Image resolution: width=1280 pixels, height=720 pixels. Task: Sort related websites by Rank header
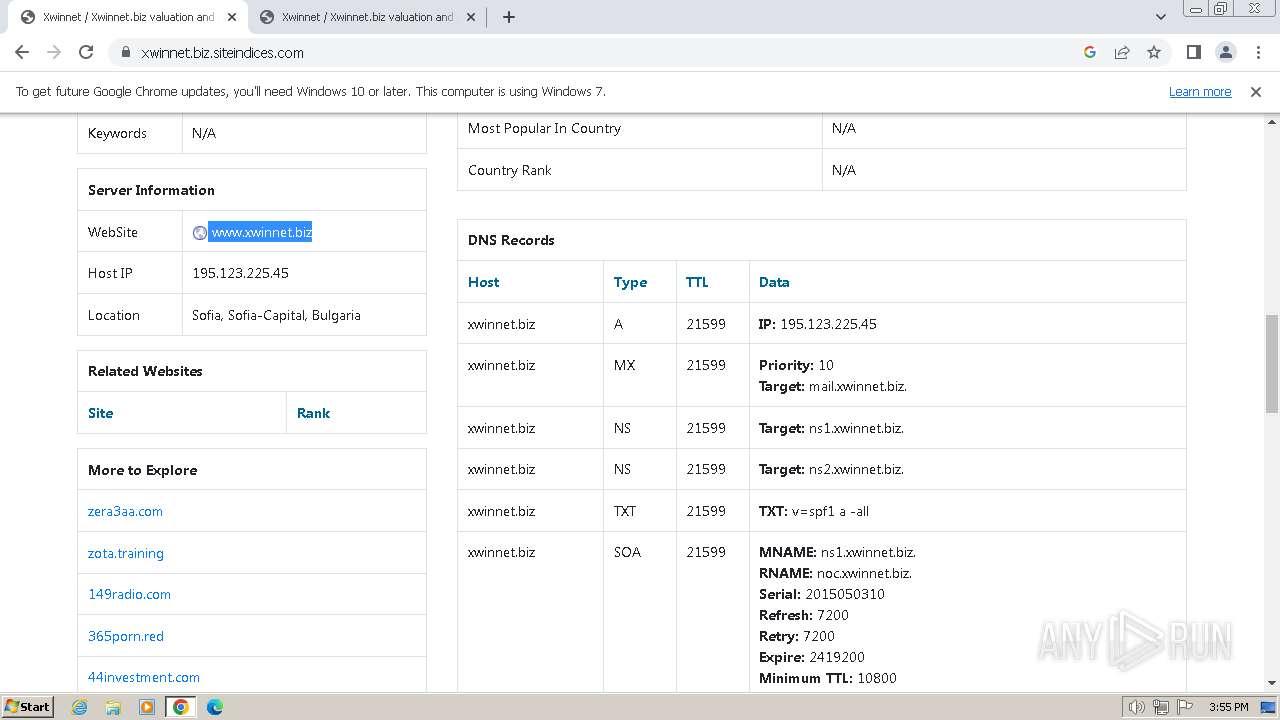[x=313, y=413]
